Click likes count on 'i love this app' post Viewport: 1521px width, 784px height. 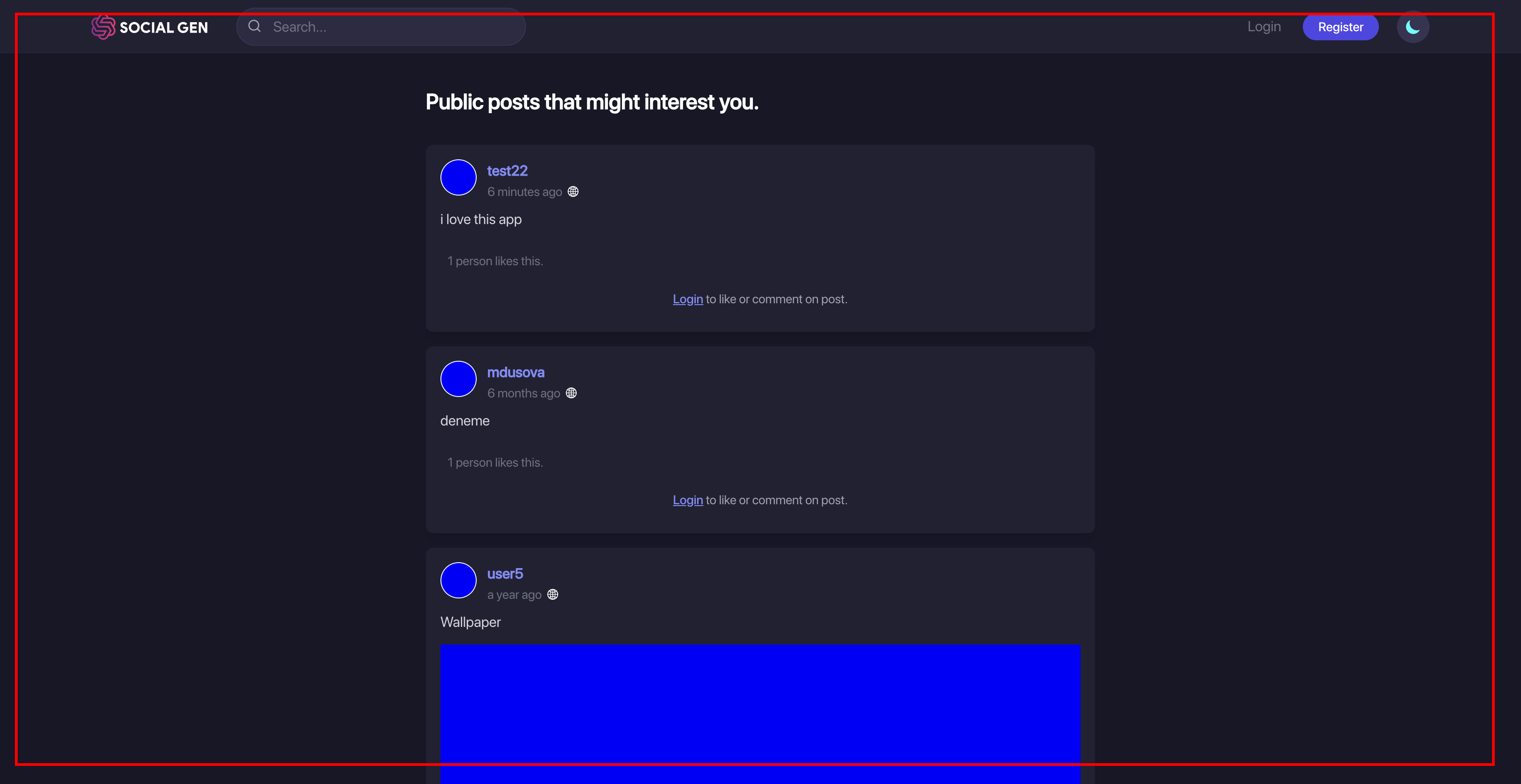[495, 261]
